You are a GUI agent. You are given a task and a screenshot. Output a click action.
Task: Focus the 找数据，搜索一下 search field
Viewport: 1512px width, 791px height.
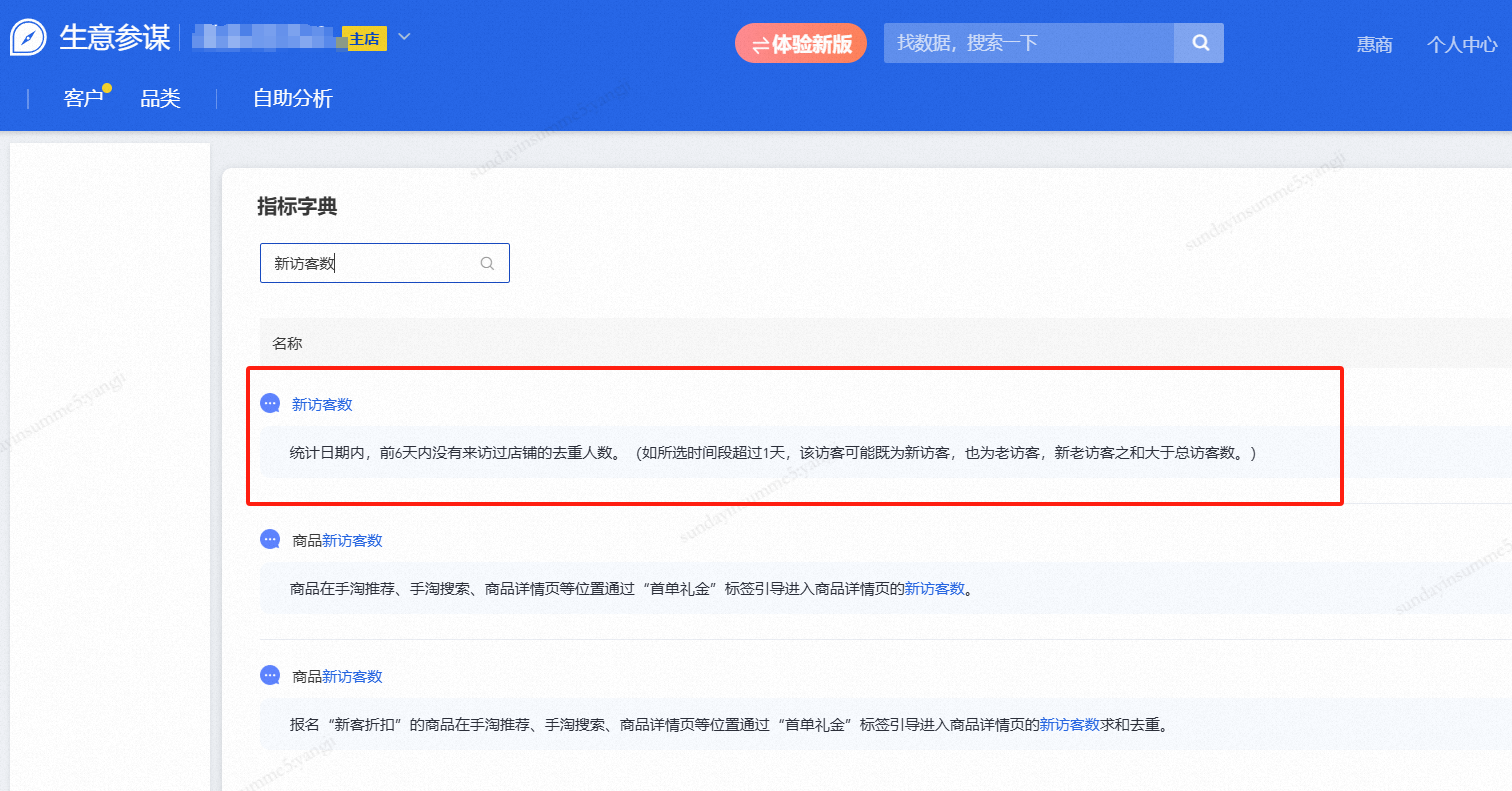click(1029, 43)
